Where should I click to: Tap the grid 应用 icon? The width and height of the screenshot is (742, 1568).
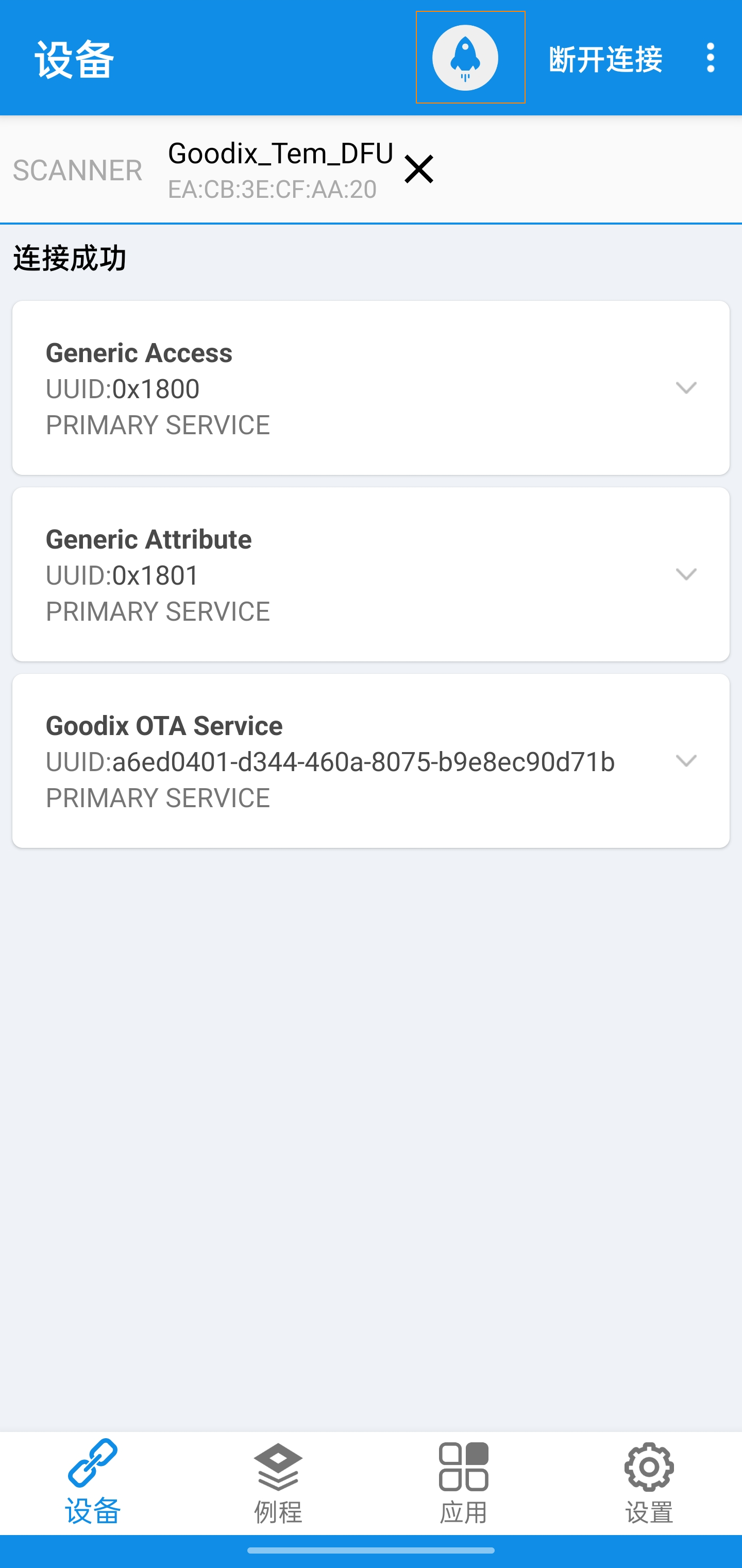click(x=463, y=1467)
